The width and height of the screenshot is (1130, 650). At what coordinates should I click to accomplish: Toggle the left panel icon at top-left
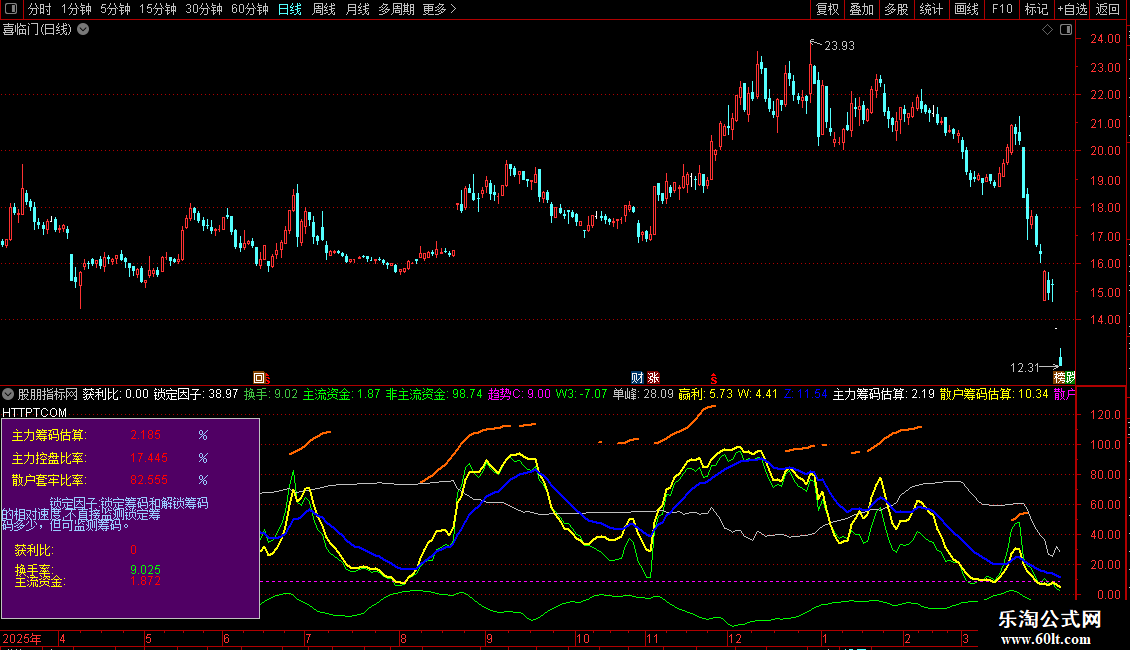[x=10, y=10]
